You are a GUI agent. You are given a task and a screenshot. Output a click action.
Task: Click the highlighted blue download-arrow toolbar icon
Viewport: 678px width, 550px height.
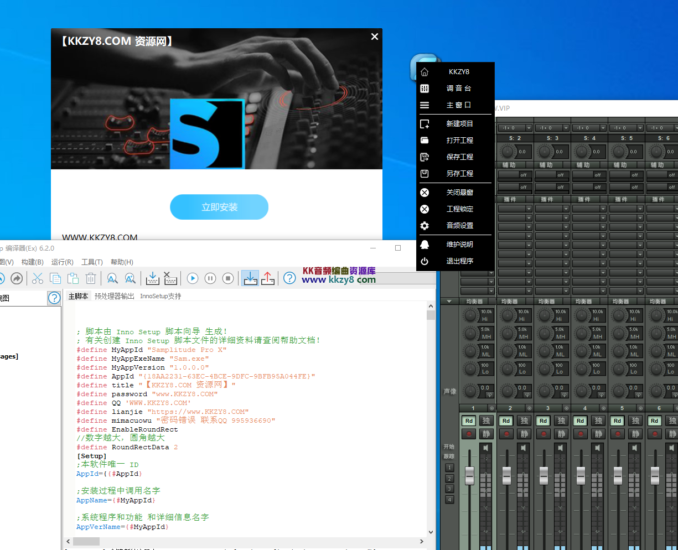coord(250,278)
